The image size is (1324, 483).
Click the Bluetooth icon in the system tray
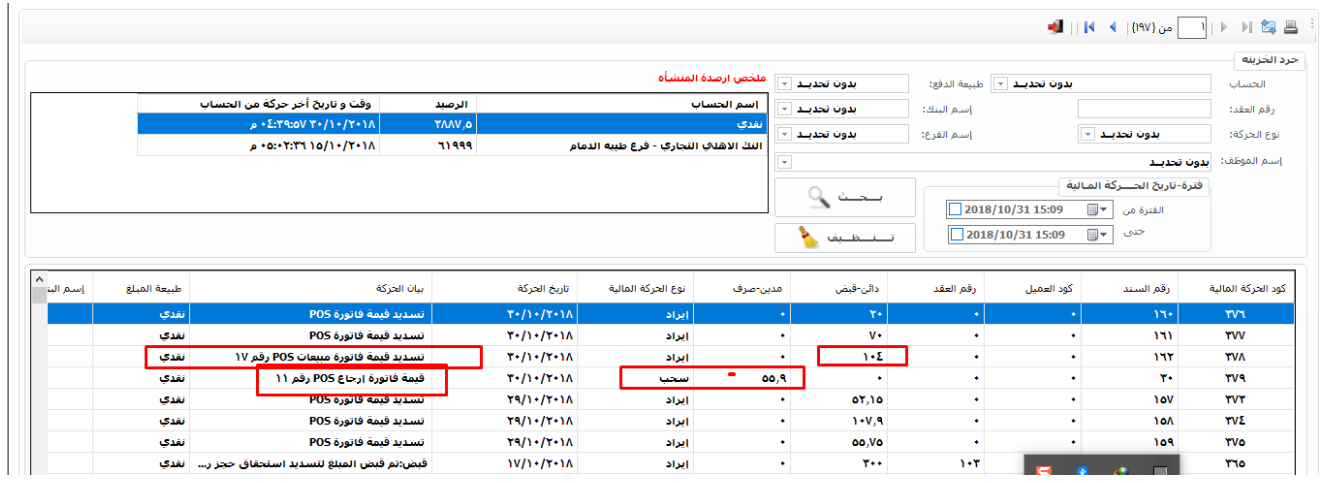1081,472
